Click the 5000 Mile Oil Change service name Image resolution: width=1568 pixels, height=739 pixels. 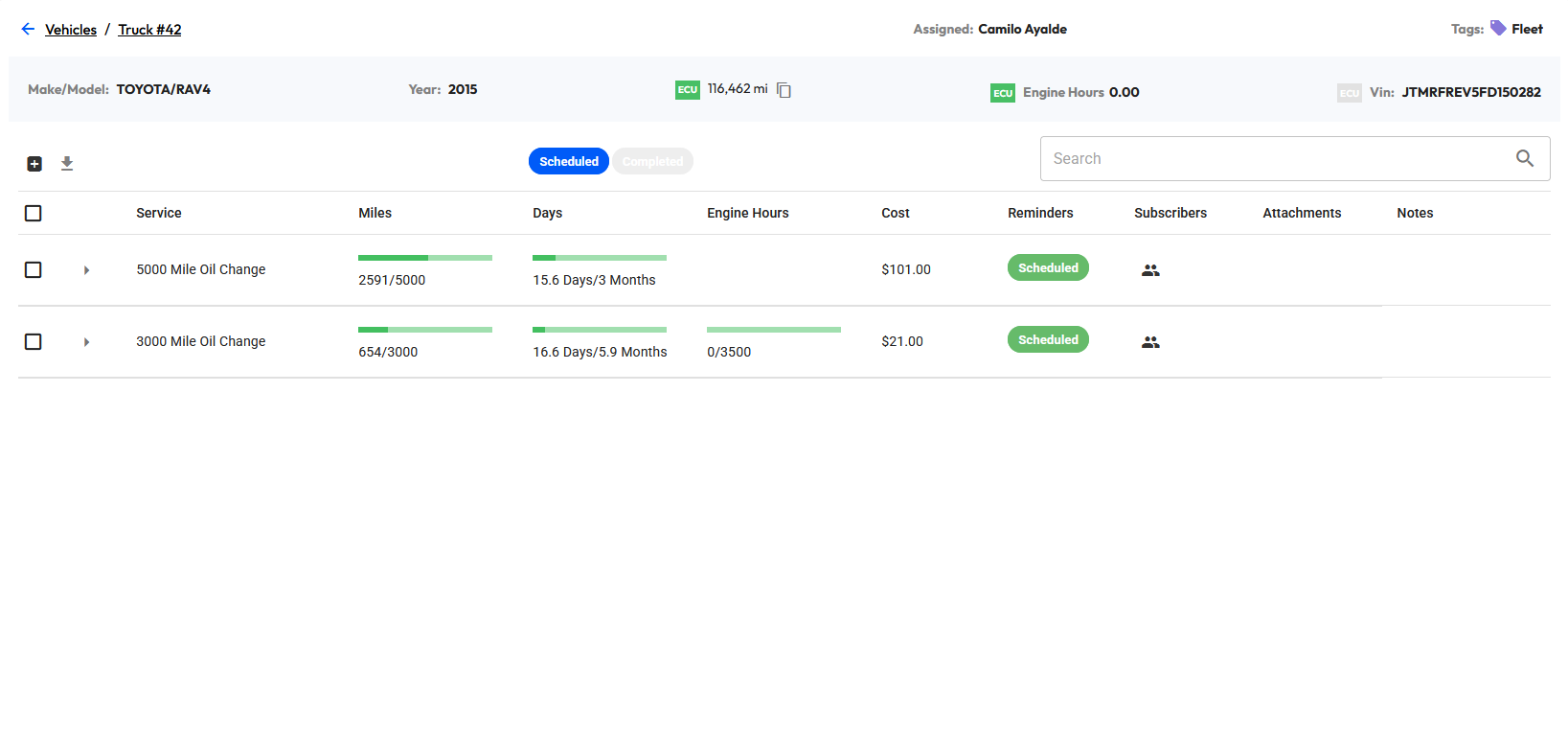pyautogui.click(x=201, y=269)
